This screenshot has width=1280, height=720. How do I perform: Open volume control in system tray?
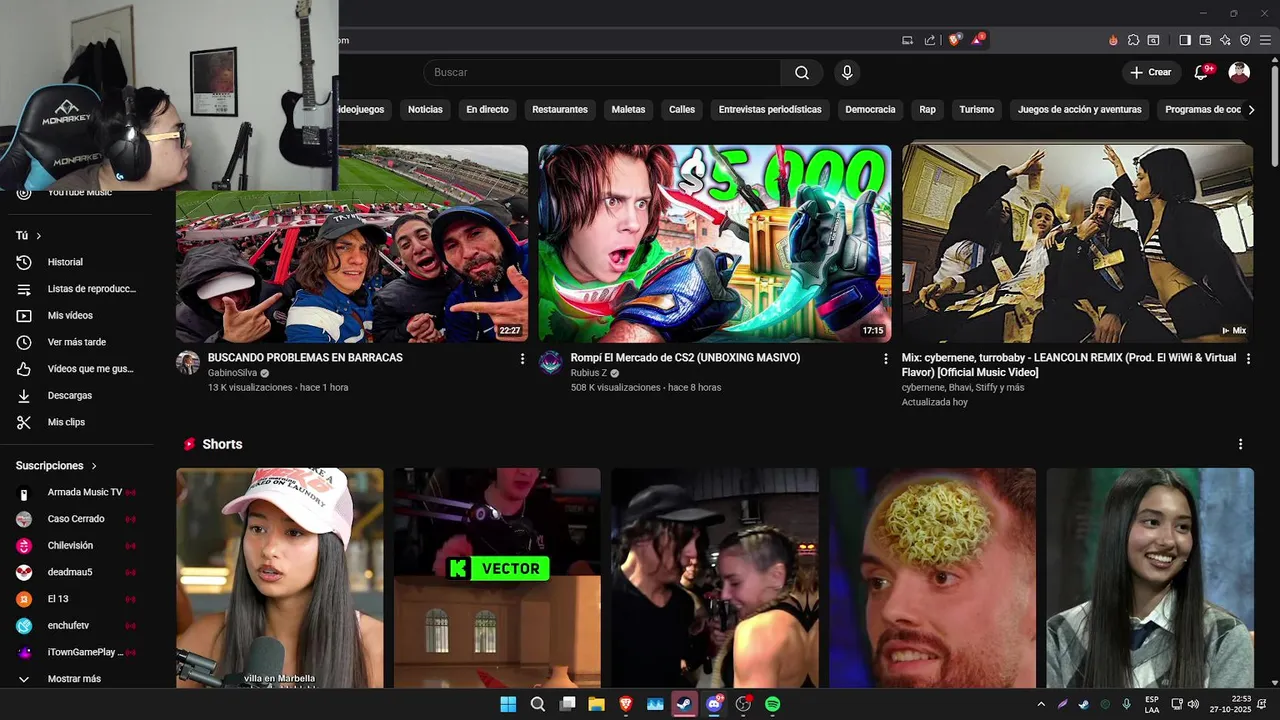coord(1193,704)
